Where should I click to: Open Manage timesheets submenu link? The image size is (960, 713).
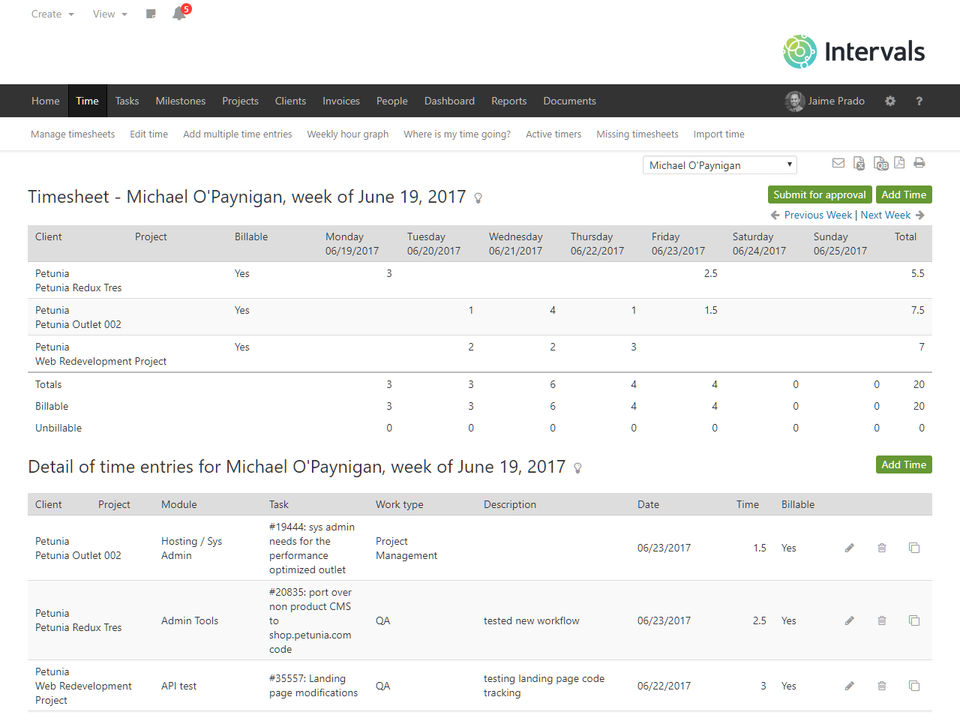pyautogui.click(x=73, y=134)
